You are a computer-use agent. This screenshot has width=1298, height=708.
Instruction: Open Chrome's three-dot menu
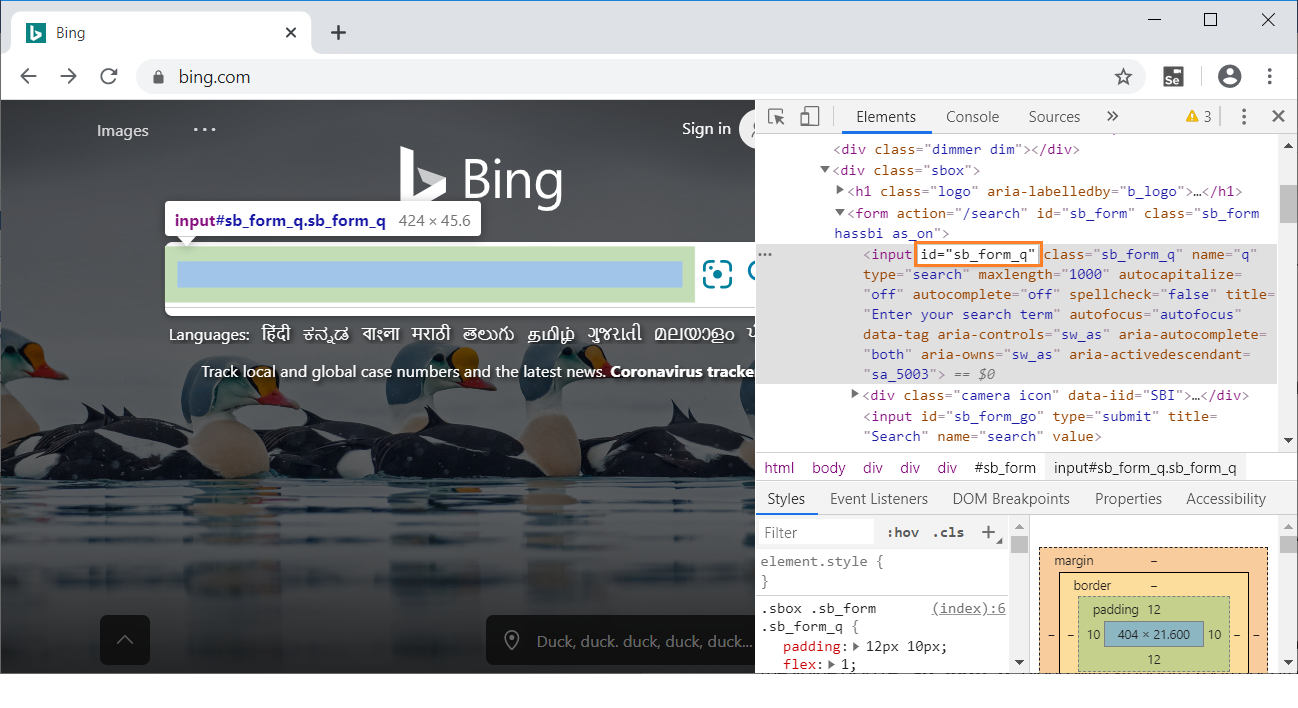[1270, 77]
